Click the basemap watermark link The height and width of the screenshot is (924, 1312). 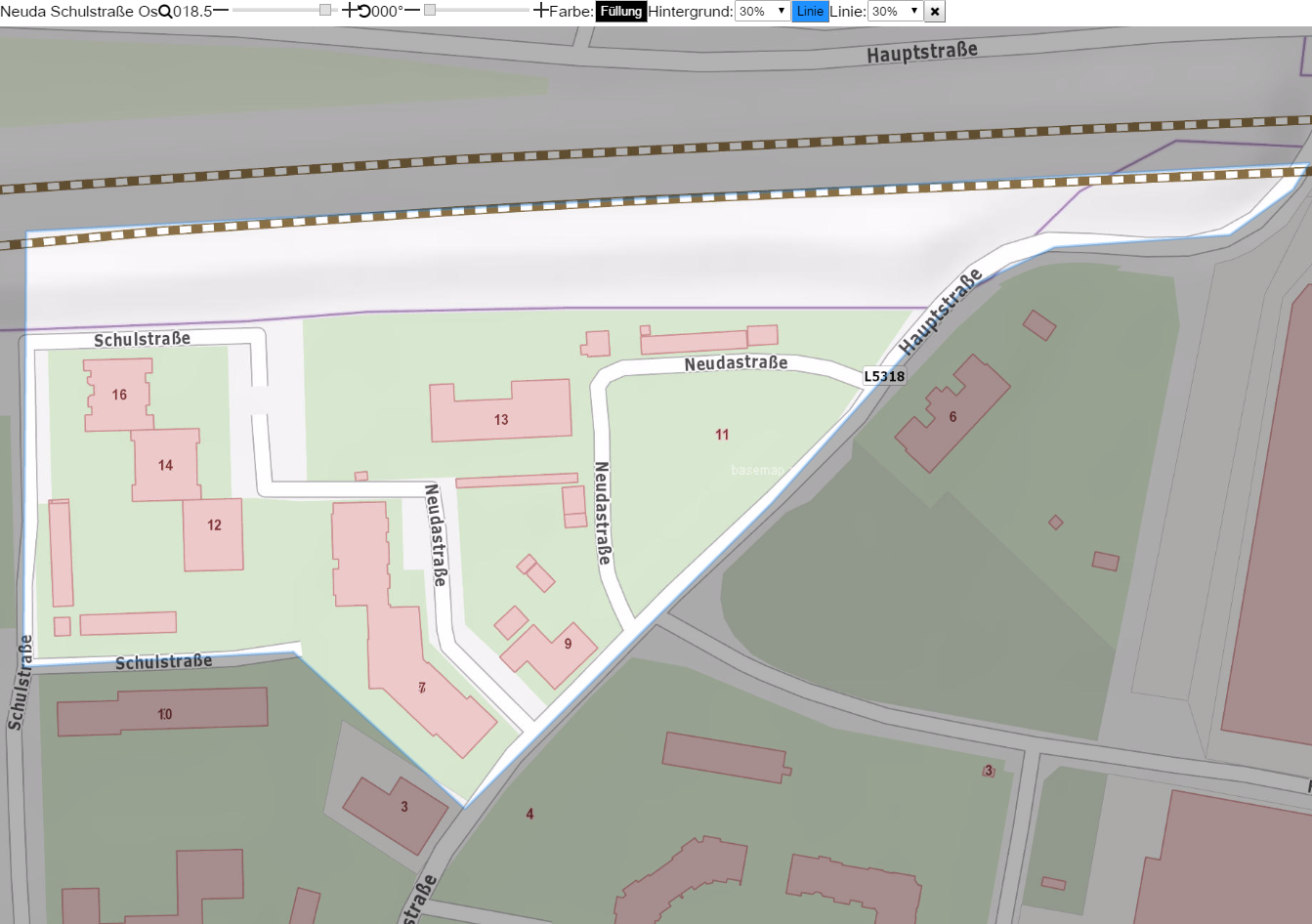[x=758, y=470]
